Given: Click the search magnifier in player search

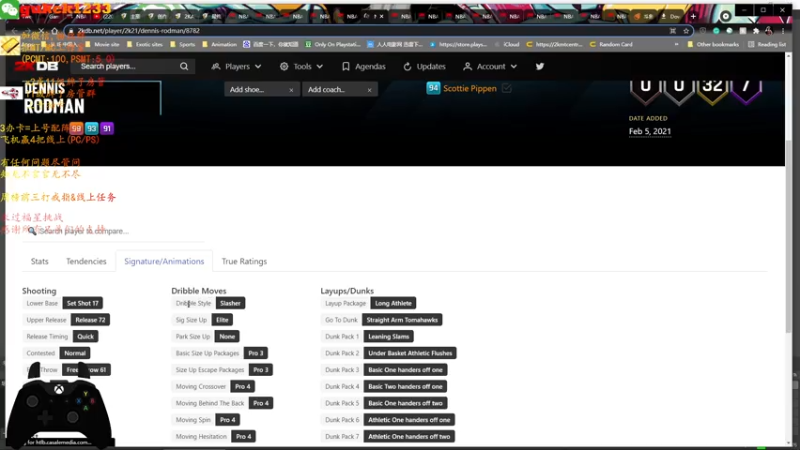Looking at the screenshot, I should pyautogui.click(x=184, y=66).
